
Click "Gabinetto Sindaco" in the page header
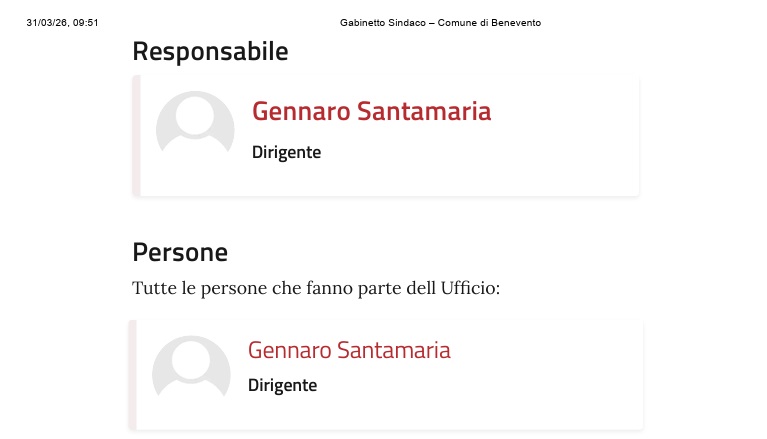382,22
